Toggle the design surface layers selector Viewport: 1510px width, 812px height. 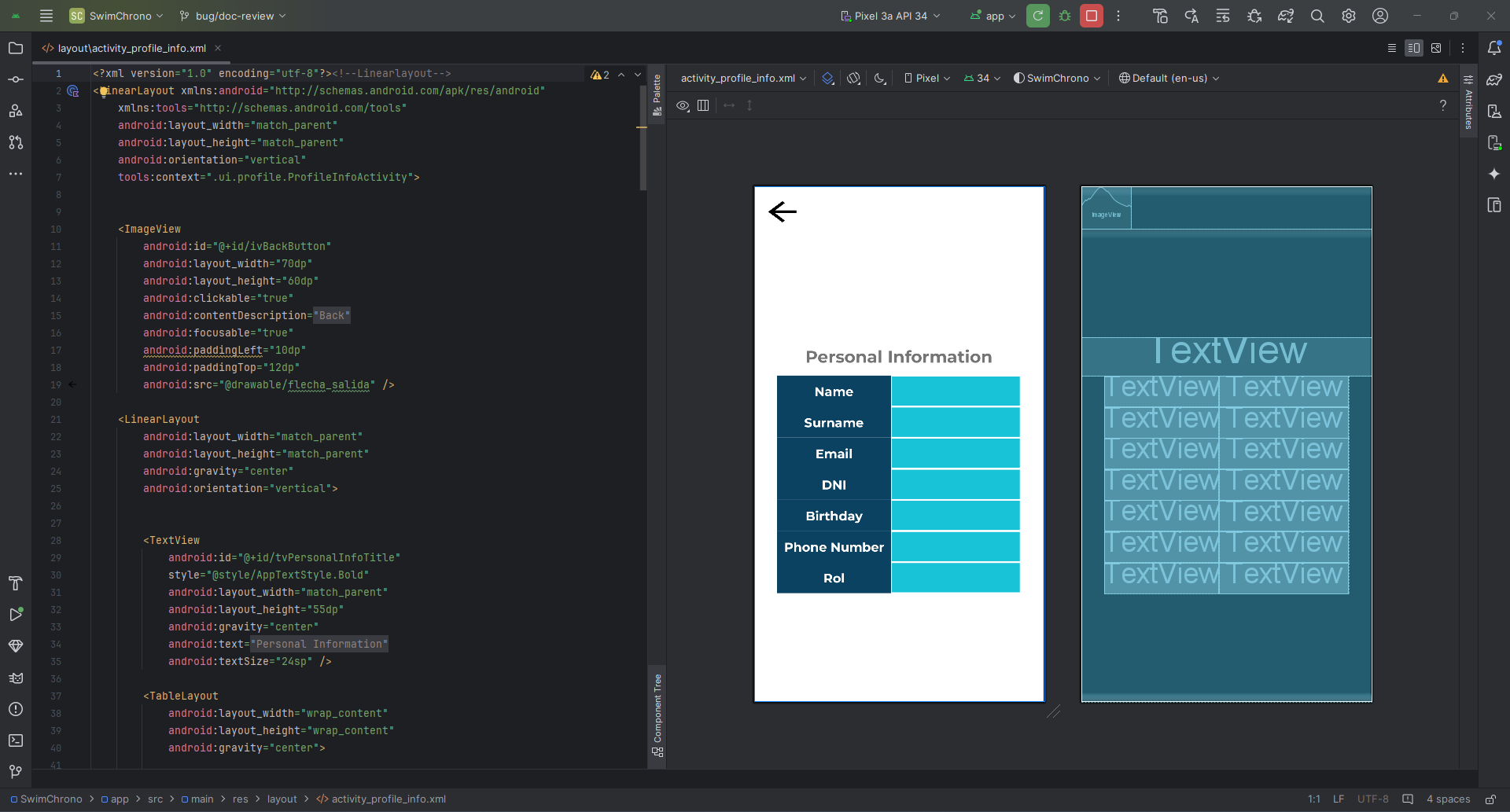[x=828, y=78]
